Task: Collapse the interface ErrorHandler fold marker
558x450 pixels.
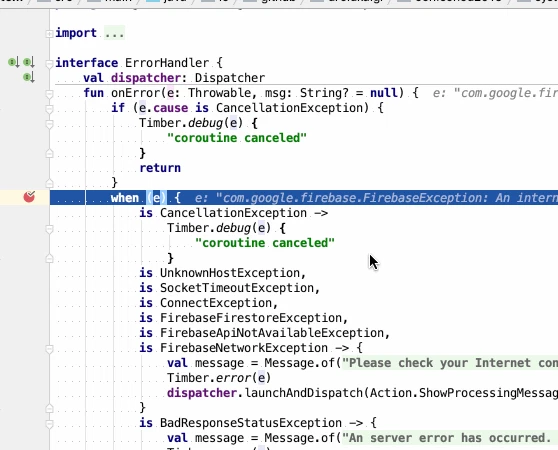Action: (x=49, y=63)
